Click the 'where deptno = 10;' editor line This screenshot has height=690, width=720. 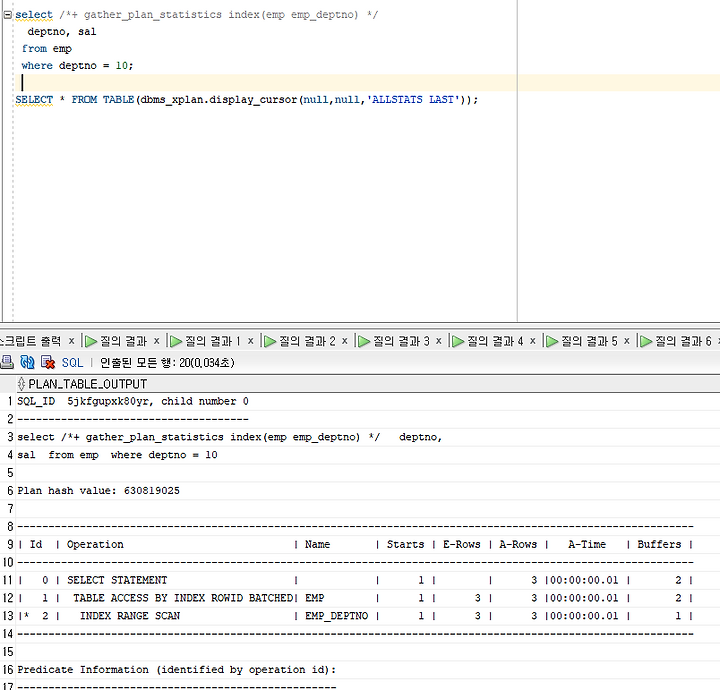pos(77,66)
